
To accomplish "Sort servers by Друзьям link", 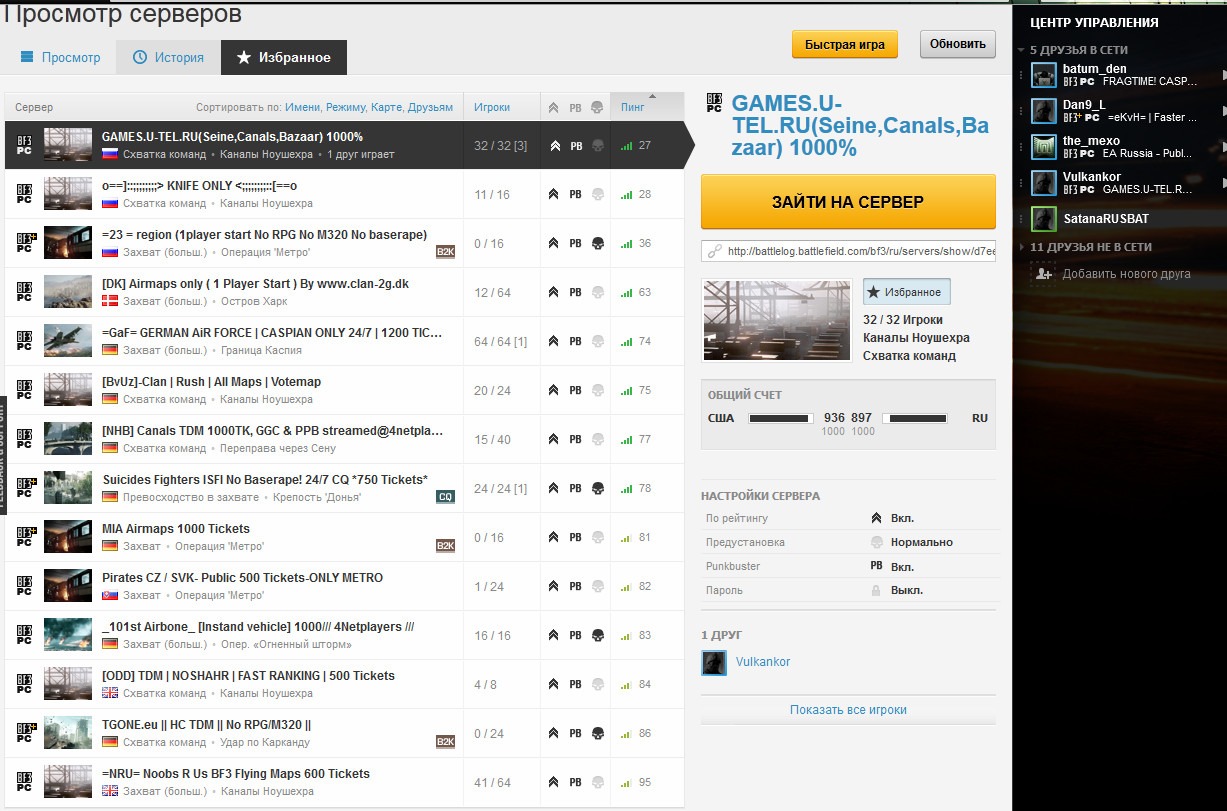I will pos(430,107).
